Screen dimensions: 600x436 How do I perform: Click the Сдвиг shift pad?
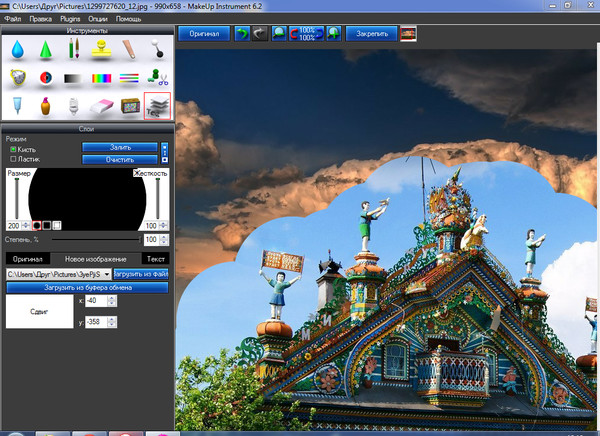(39, 311)
